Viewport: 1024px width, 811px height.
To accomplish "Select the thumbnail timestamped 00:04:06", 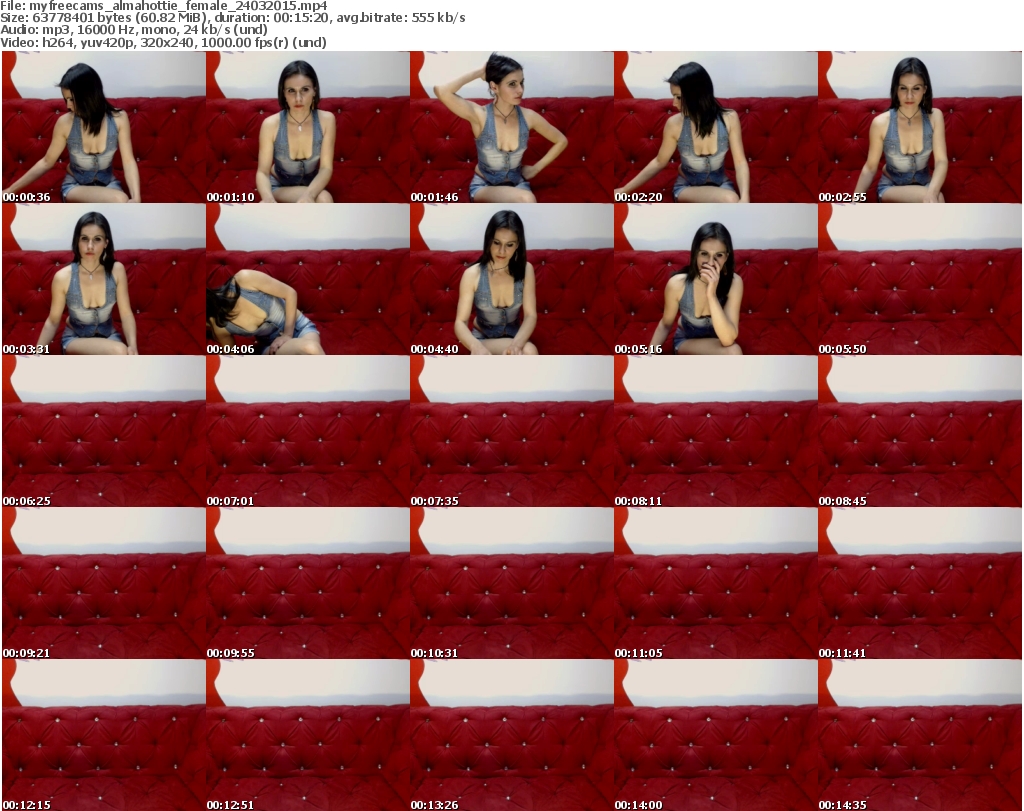I will (308, 279).
